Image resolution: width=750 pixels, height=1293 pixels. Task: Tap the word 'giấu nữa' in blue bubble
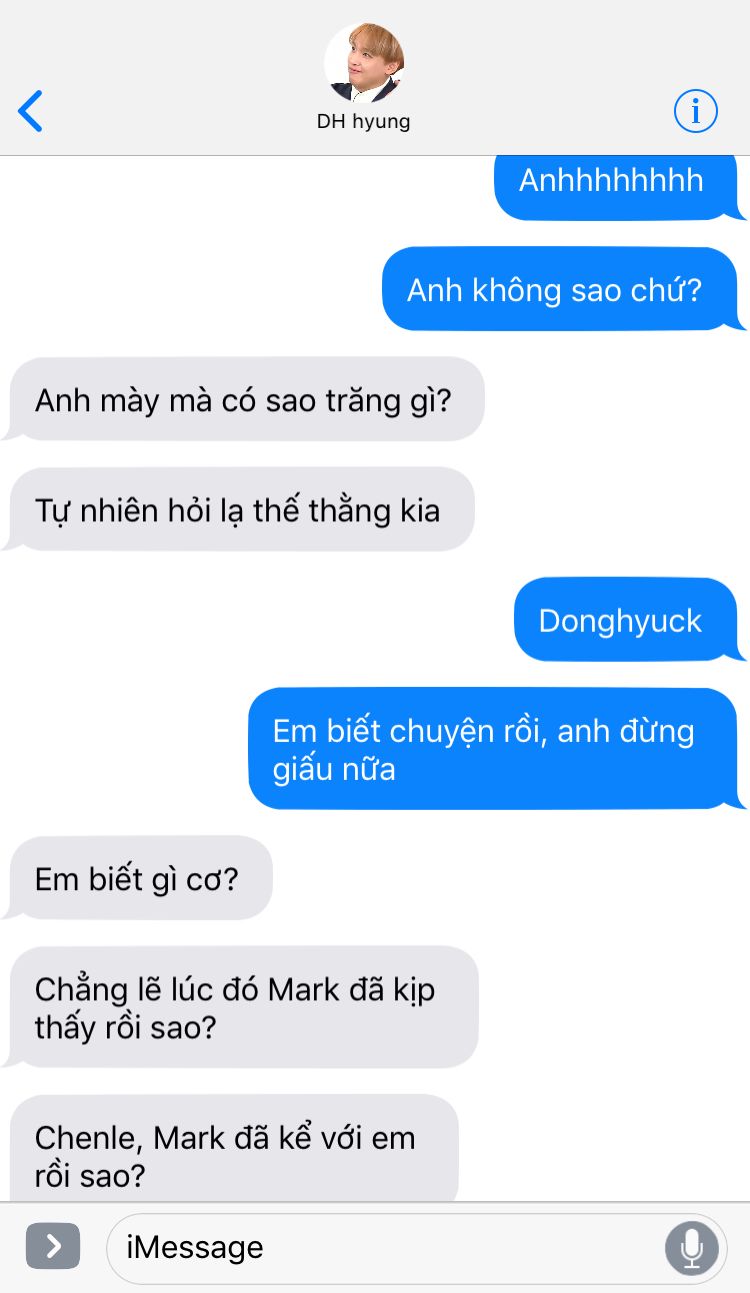tap(334, 770)
